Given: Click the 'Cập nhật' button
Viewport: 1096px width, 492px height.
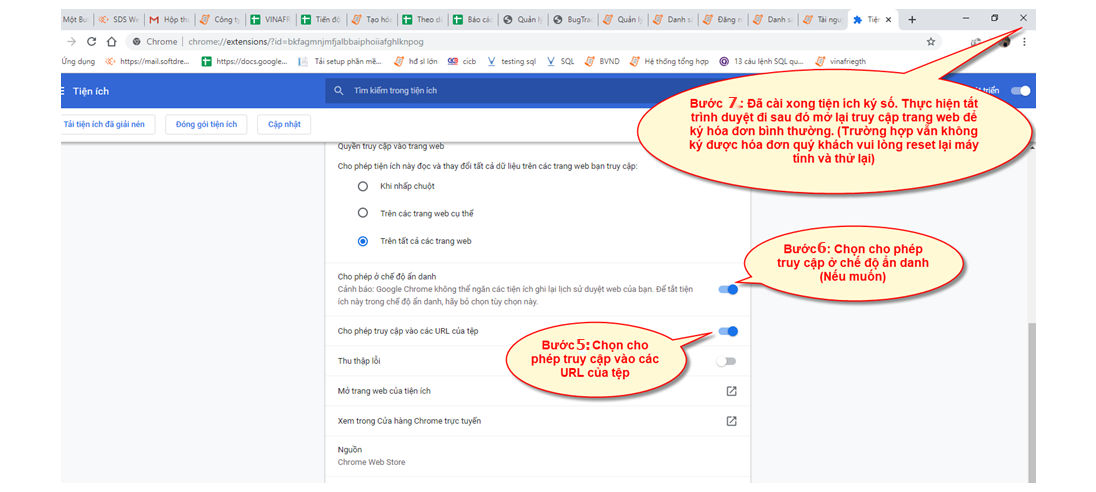Looking at the screenshot, I should click(x=283, y=124).
